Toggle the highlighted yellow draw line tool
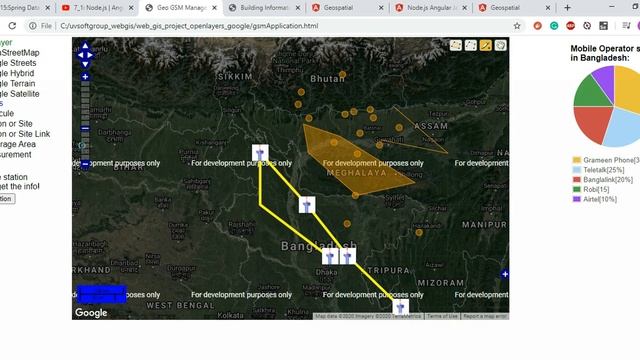The height and width of the screenshot is (360, 640). tap(485, 45)
